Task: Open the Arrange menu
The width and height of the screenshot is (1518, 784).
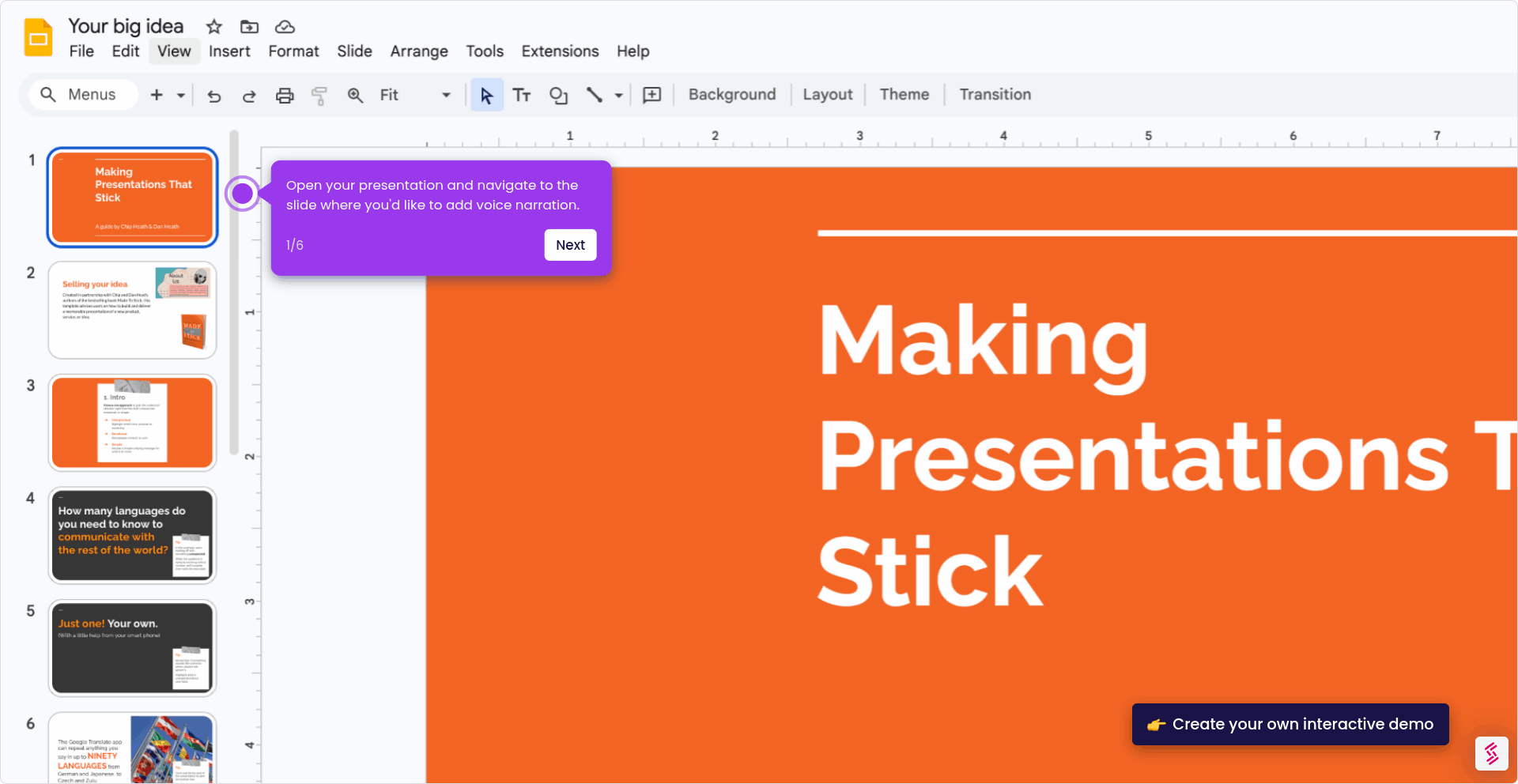Action: coord(419,51)
